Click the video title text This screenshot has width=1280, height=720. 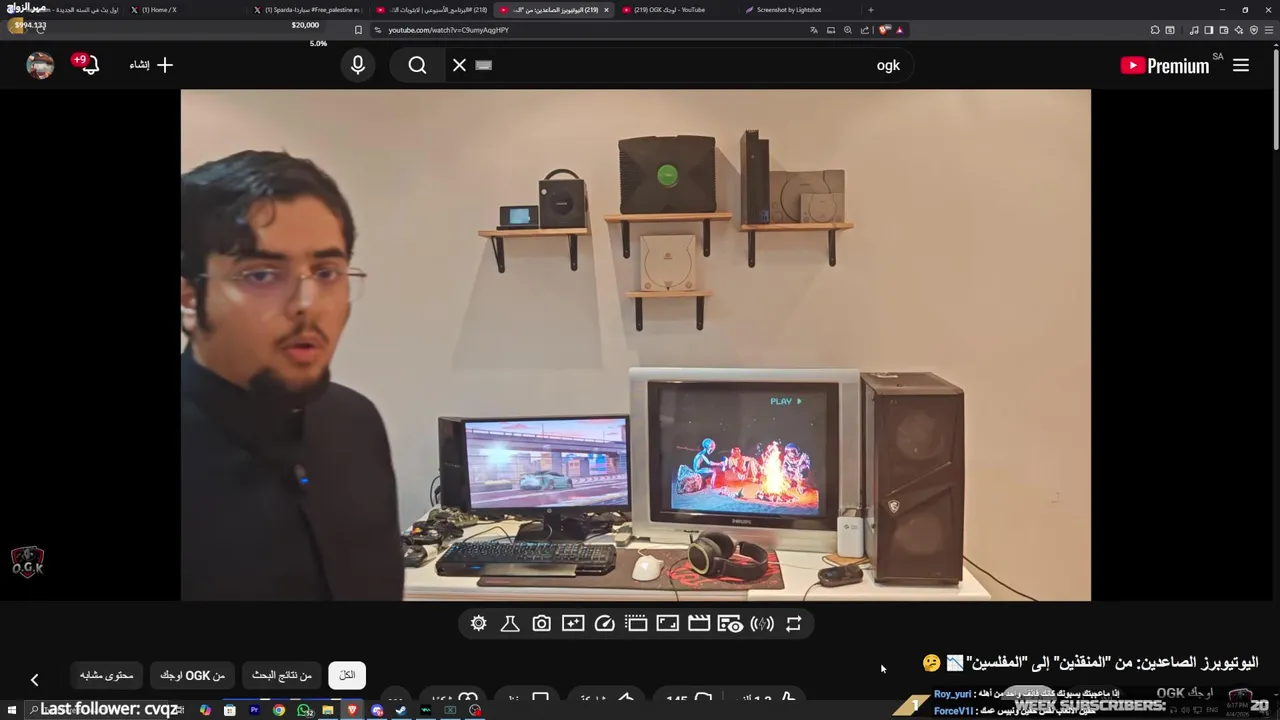point(1090,662)
